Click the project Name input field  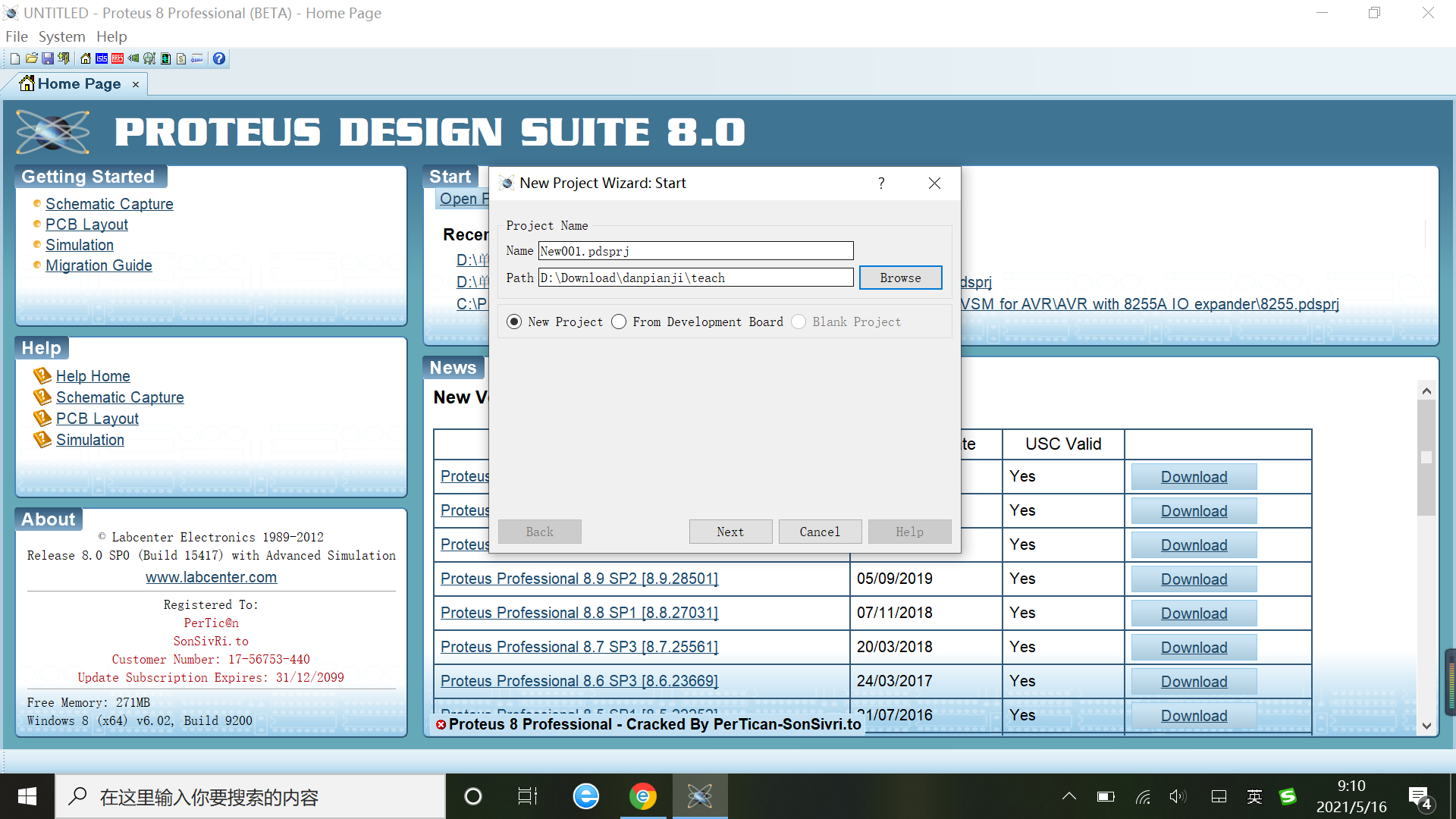[695, 251]
